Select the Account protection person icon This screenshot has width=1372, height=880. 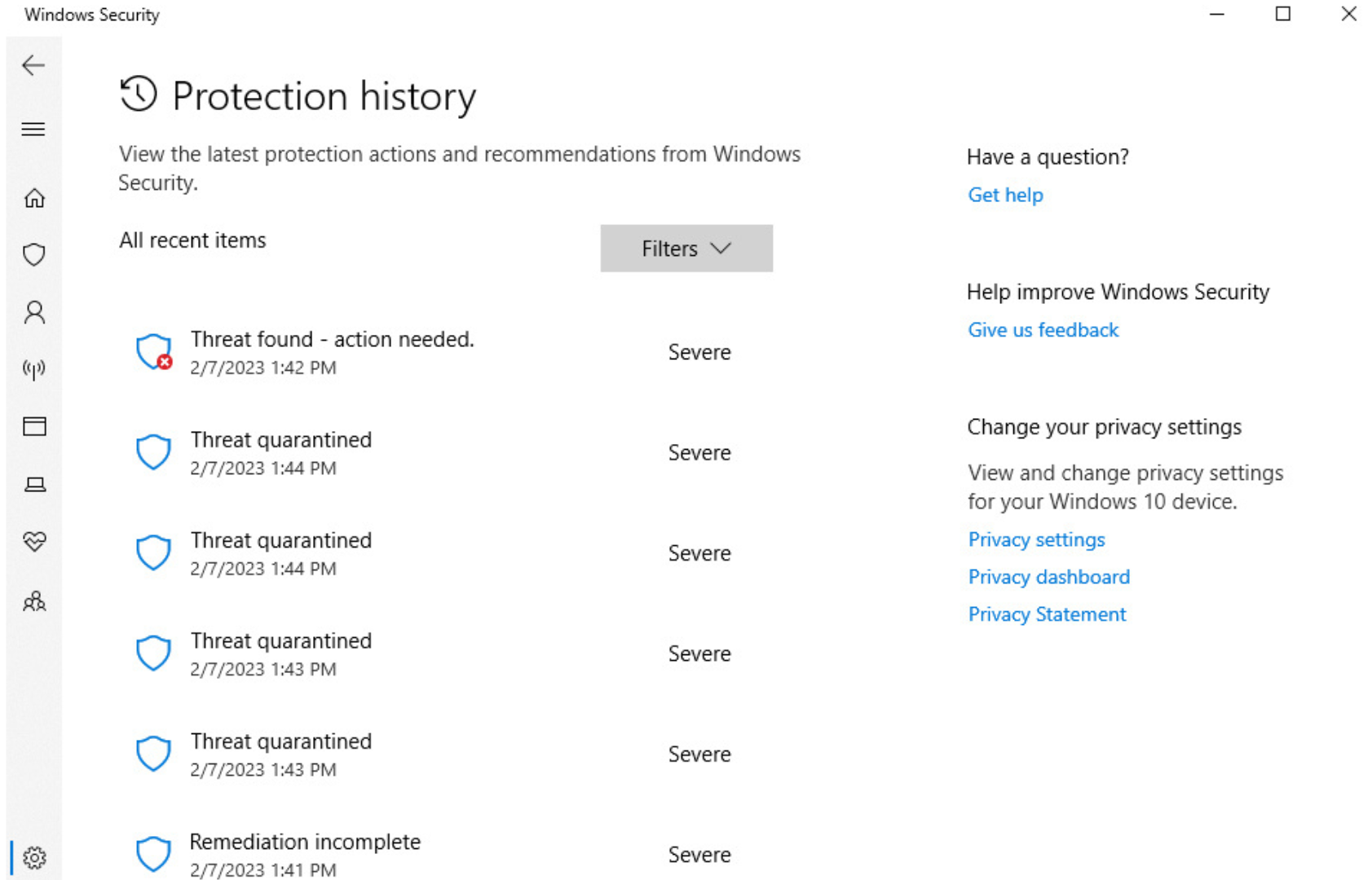click(x=33, y=312)
